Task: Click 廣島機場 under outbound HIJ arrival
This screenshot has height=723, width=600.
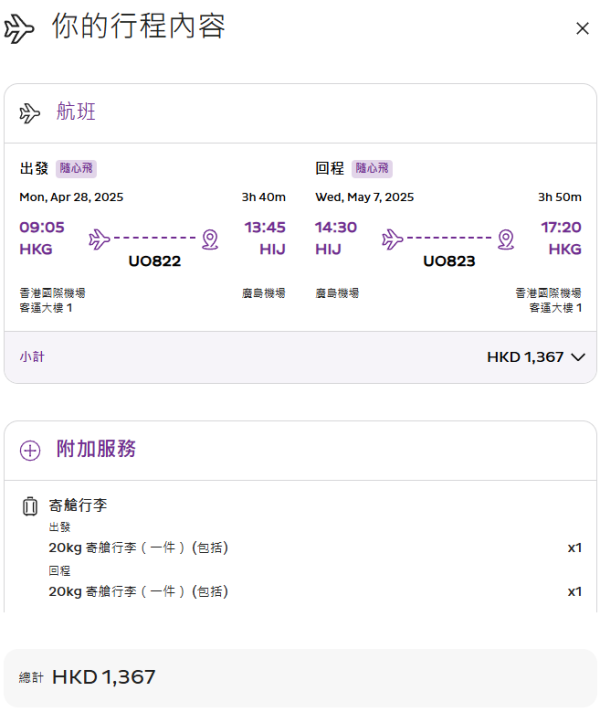Action: point(264,293)
